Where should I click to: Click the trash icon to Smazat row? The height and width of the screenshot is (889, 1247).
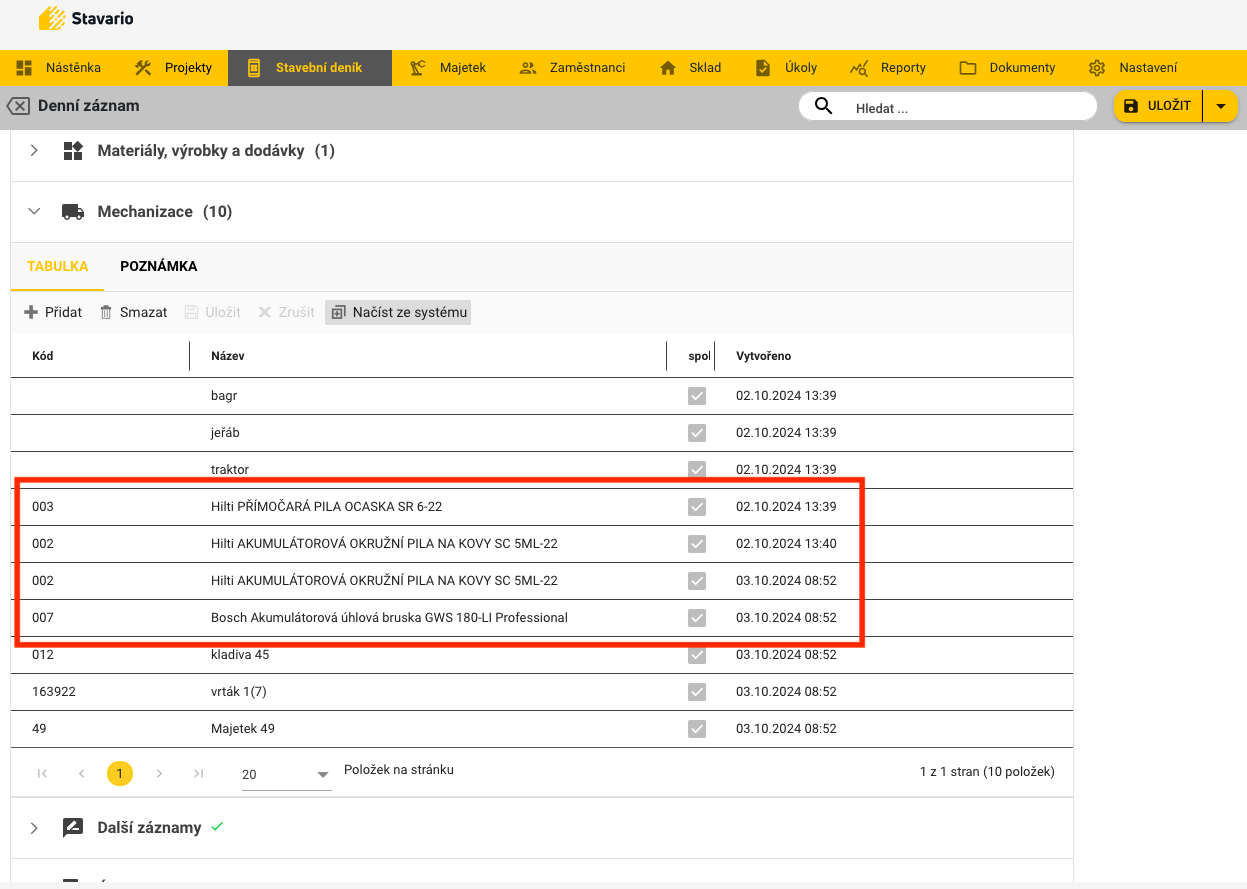107,312
